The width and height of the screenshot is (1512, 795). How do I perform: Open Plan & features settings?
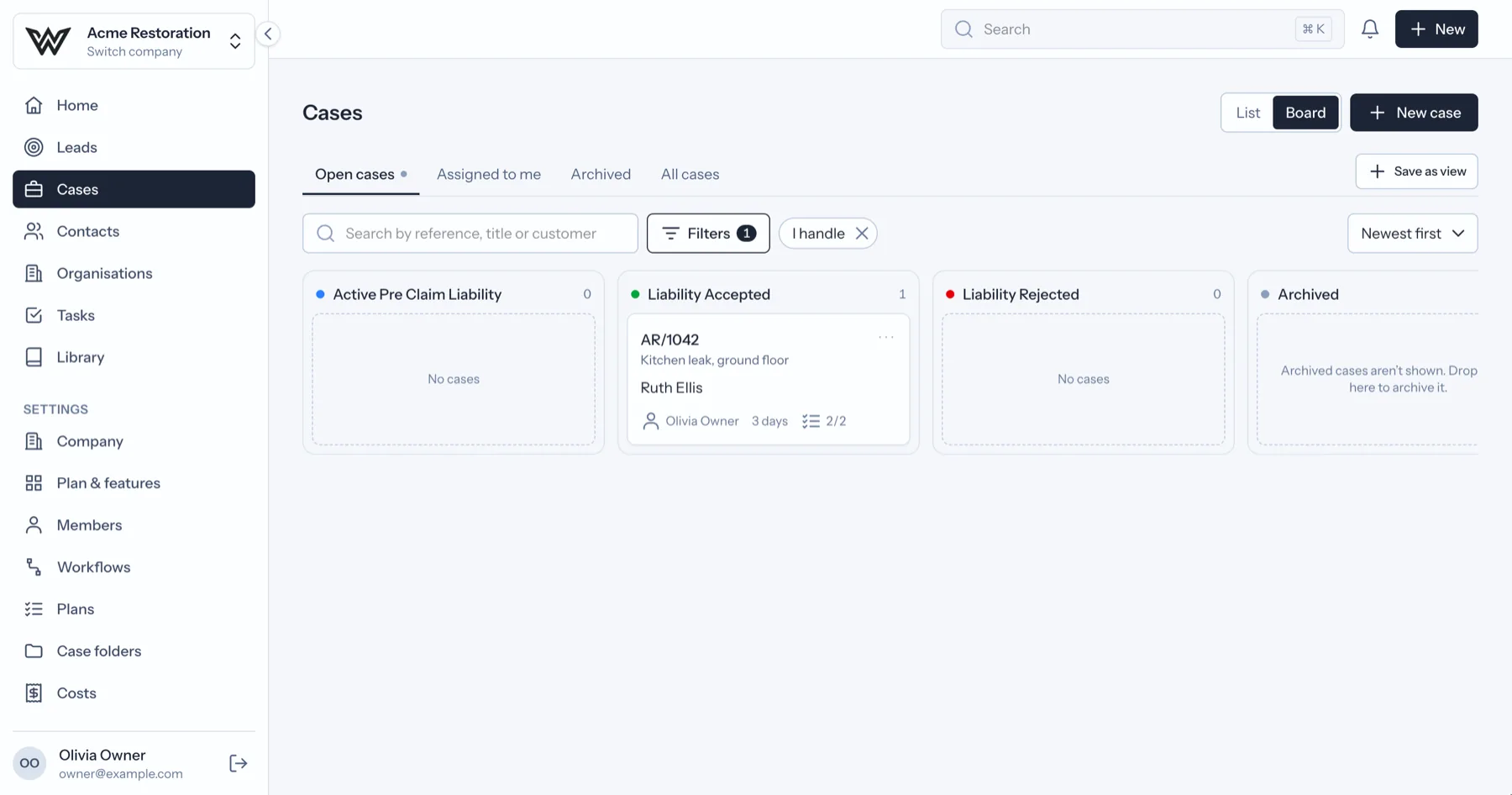click(x=134, y=483)
